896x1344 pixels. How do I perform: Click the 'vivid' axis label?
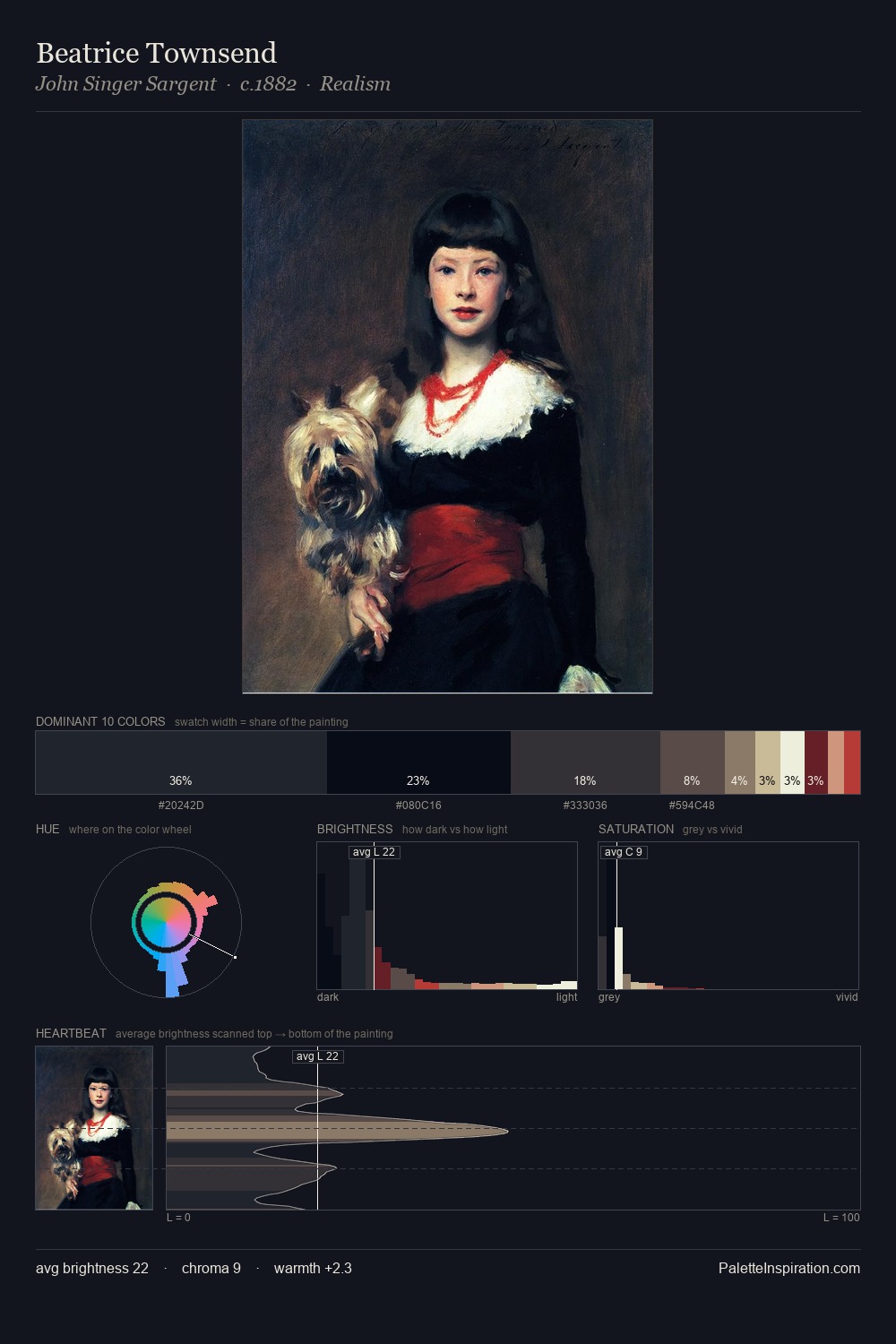click(847, 997)
